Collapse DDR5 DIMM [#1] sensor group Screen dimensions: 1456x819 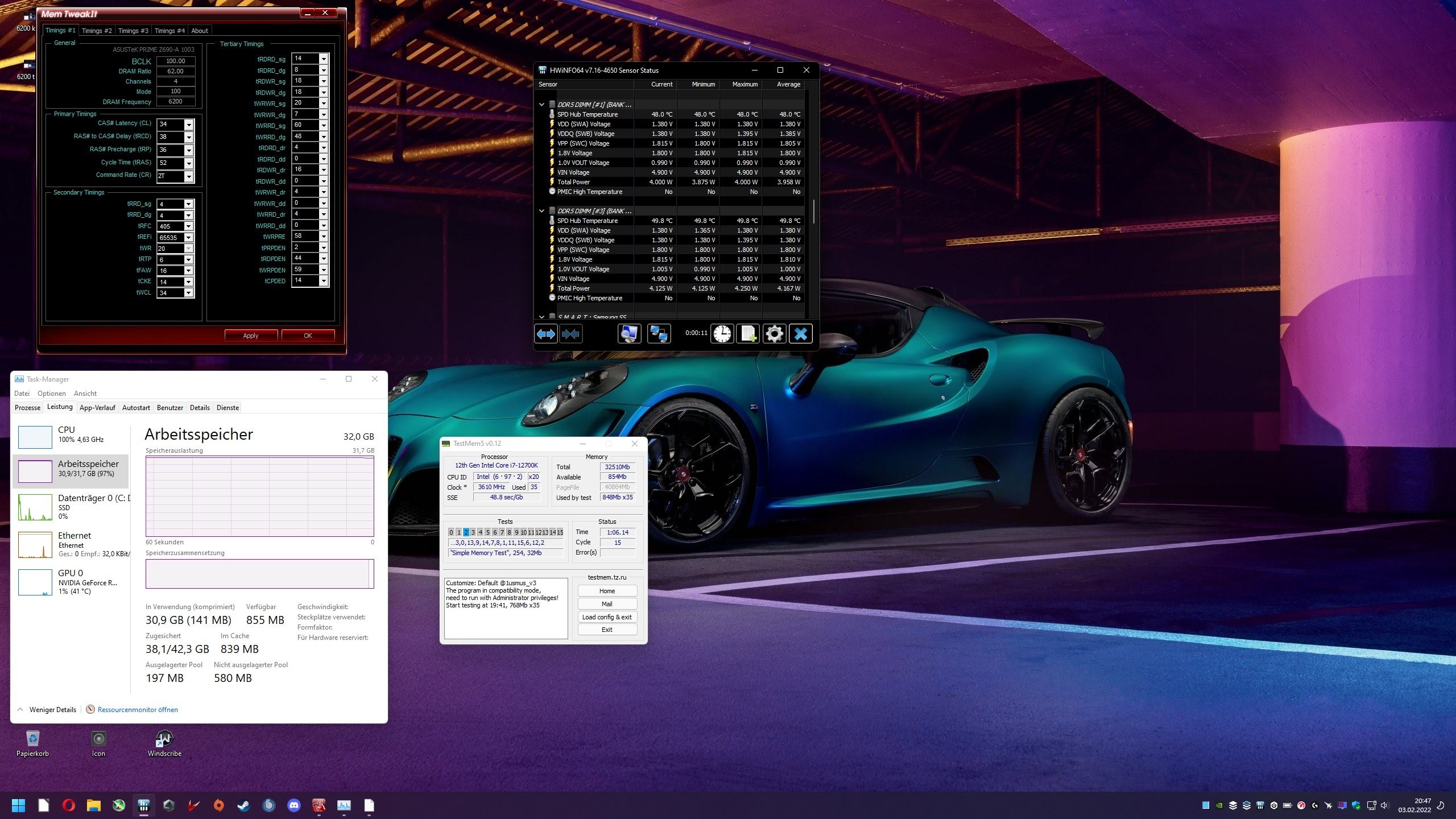[541, 105]
